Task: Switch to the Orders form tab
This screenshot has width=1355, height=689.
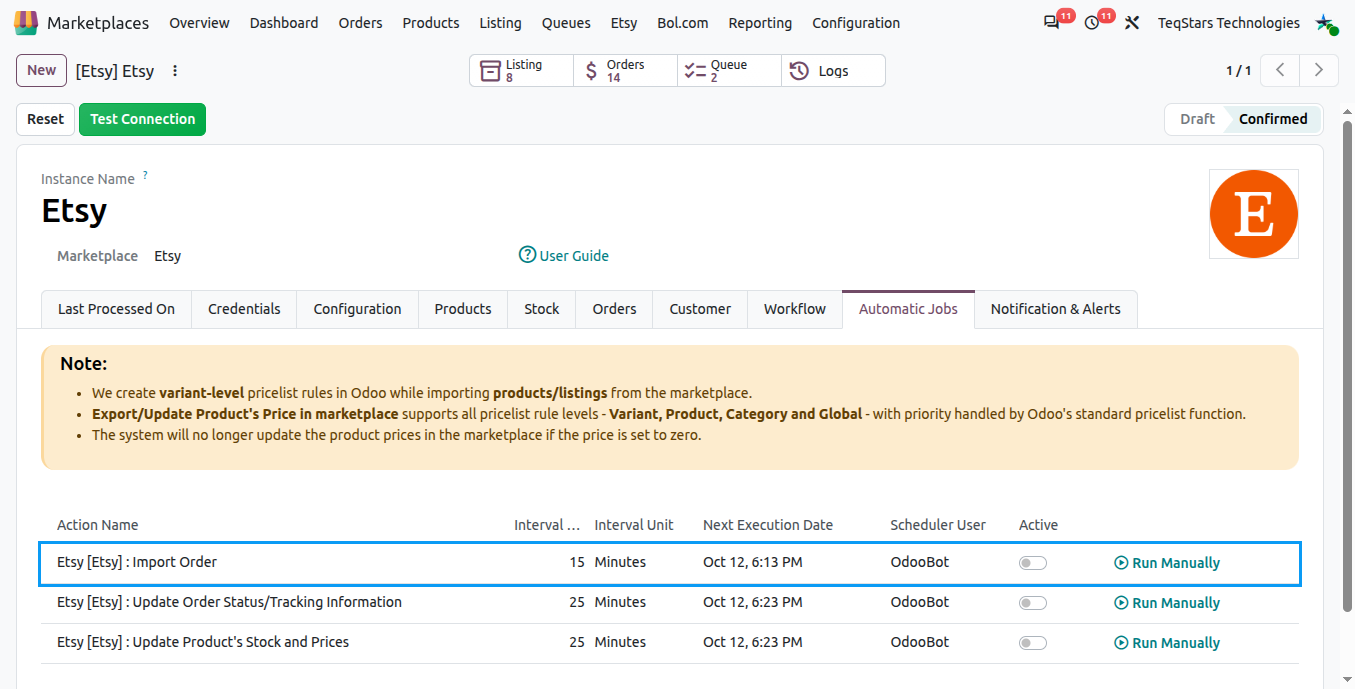Action: pyautogui.click(x=614, y=309)
